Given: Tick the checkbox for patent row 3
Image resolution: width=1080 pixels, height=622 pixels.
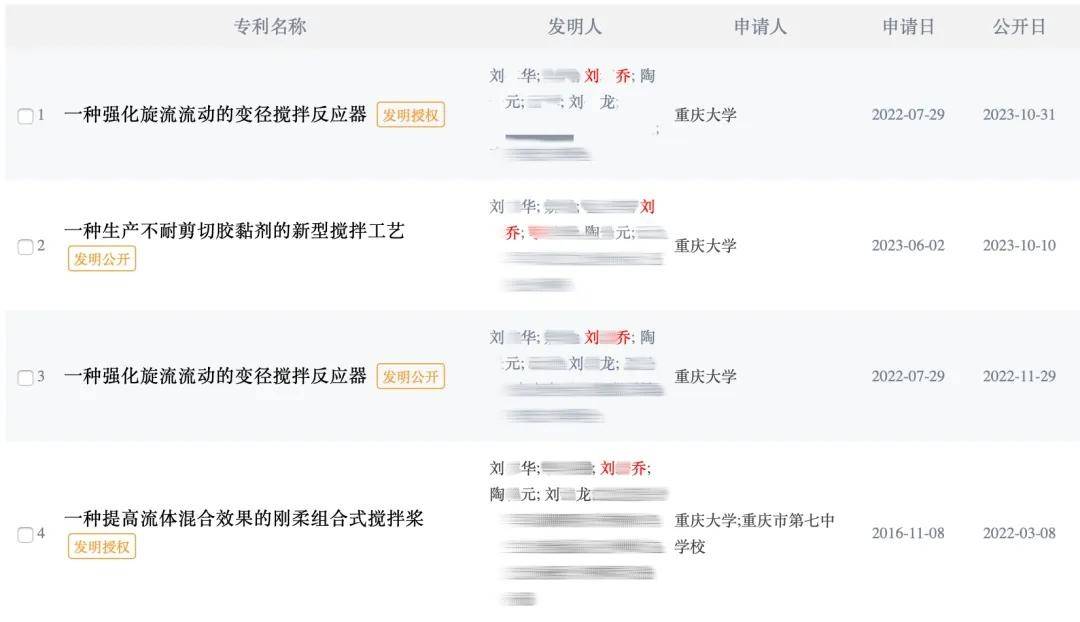Looking at the screenshot, I should [x=25, y=377].
